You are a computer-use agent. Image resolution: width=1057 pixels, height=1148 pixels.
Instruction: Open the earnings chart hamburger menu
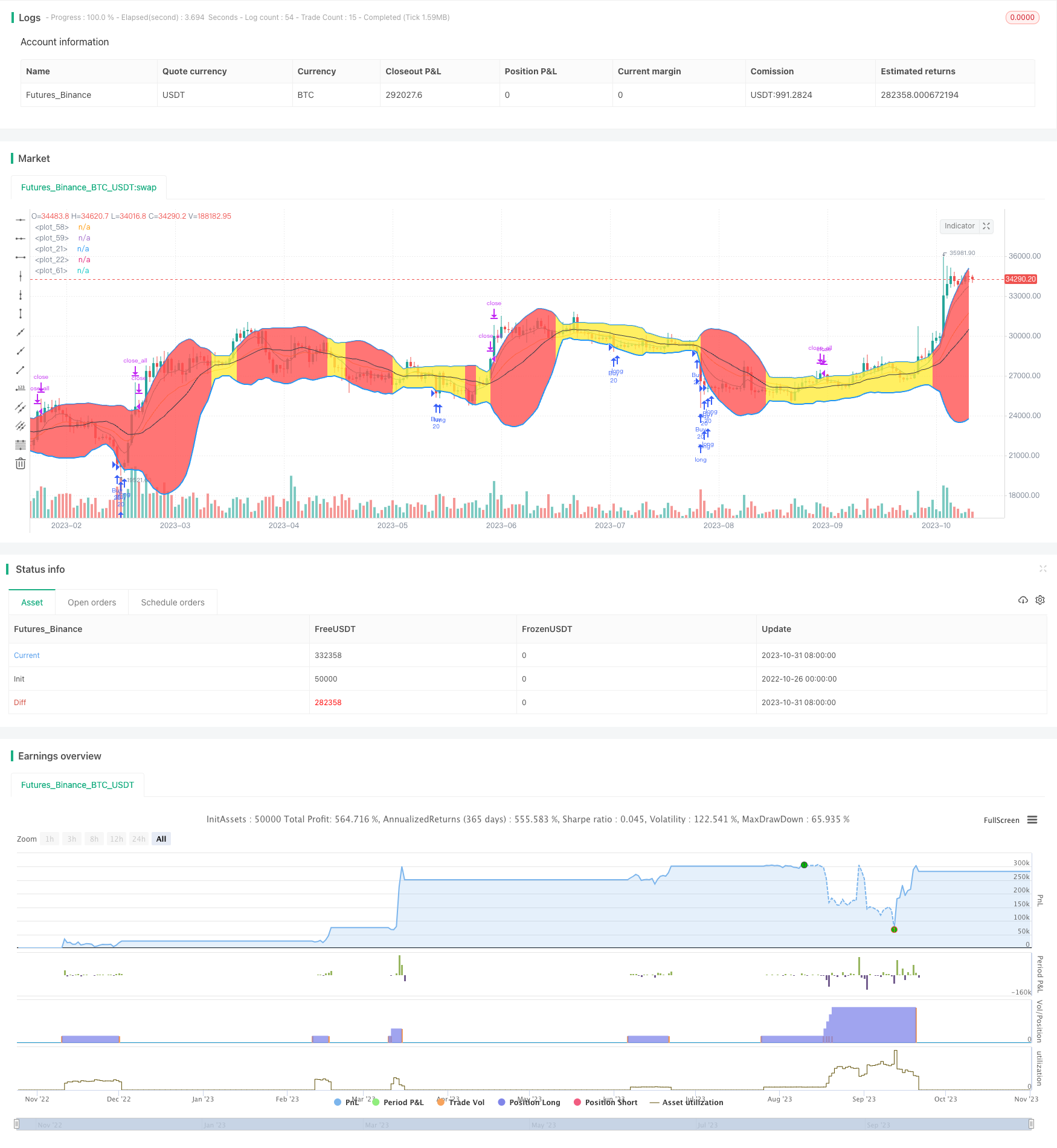[x=1032, y=820]
